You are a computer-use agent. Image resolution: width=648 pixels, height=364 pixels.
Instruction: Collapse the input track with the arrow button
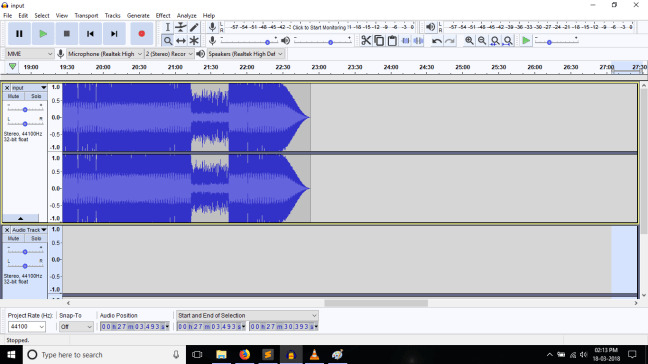click(x=21, y=218)
